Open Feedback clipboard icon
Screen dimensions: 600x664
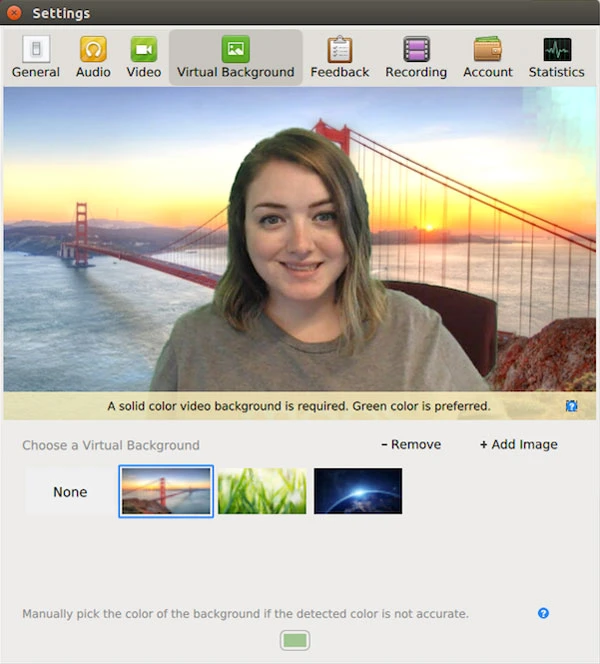tap(340, 49)
